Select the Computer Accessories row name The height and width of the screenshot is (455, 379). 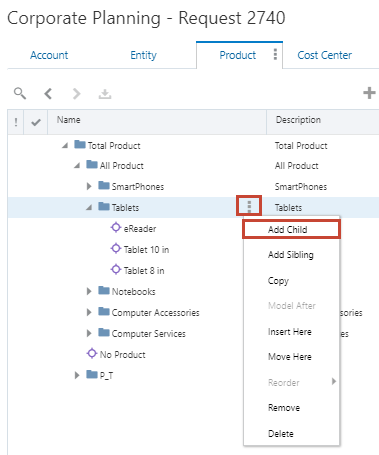click(155, 313)
